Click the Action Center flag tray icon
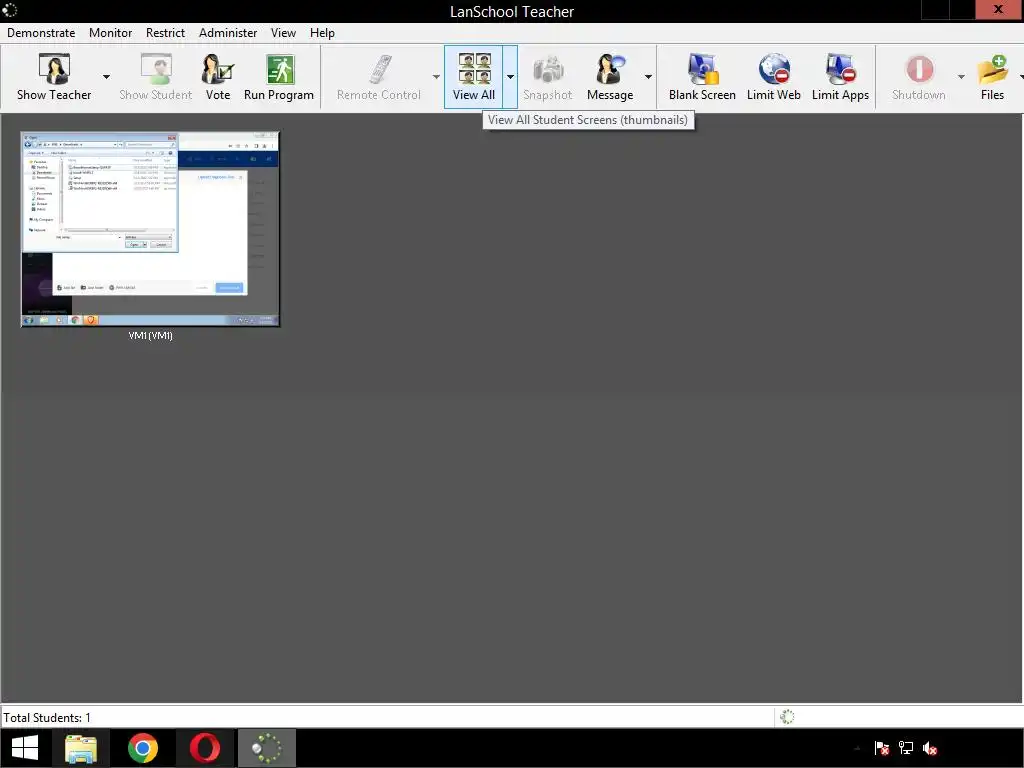Image resolution: width=1024 pixels, height=768 pixels. (x=882, y=748)
